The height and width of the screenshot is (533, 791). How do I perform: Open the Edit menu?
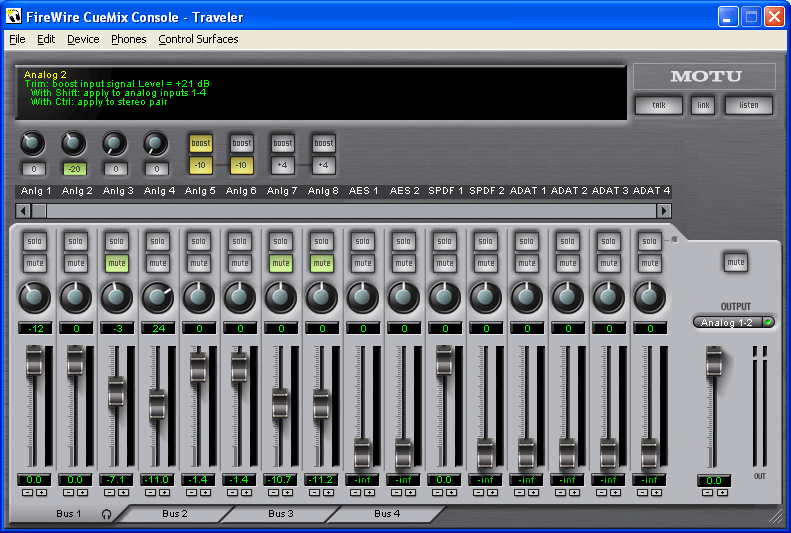pos(46,39)
